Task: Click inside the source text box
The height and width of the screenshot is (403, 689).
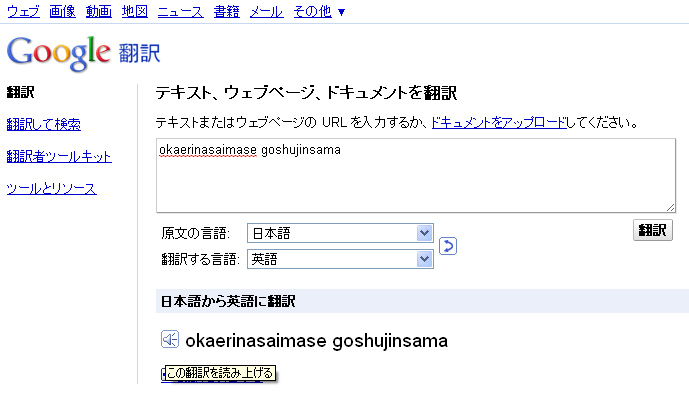Action: pos(416,176)
